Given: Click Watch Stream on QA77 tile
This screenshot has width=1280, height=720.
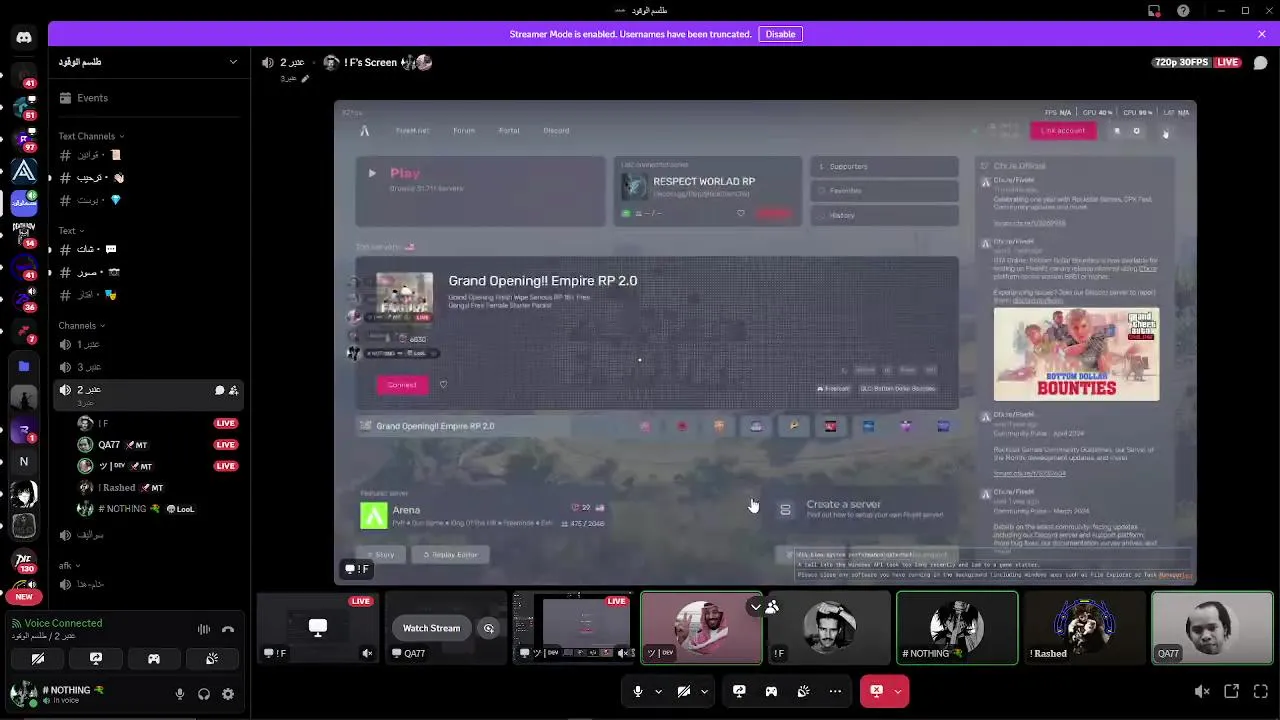Looking at the screenshot, I should coord(431,628).
